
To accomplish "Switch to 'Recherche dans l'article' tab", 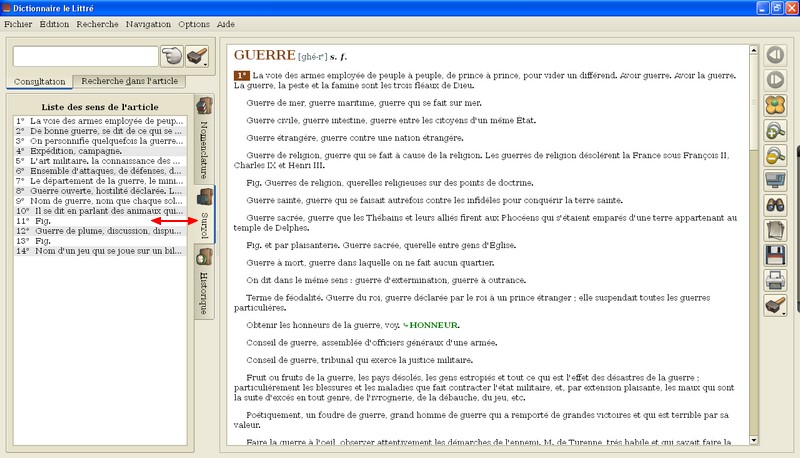I will pyautogui.click(x=130, y=81).
